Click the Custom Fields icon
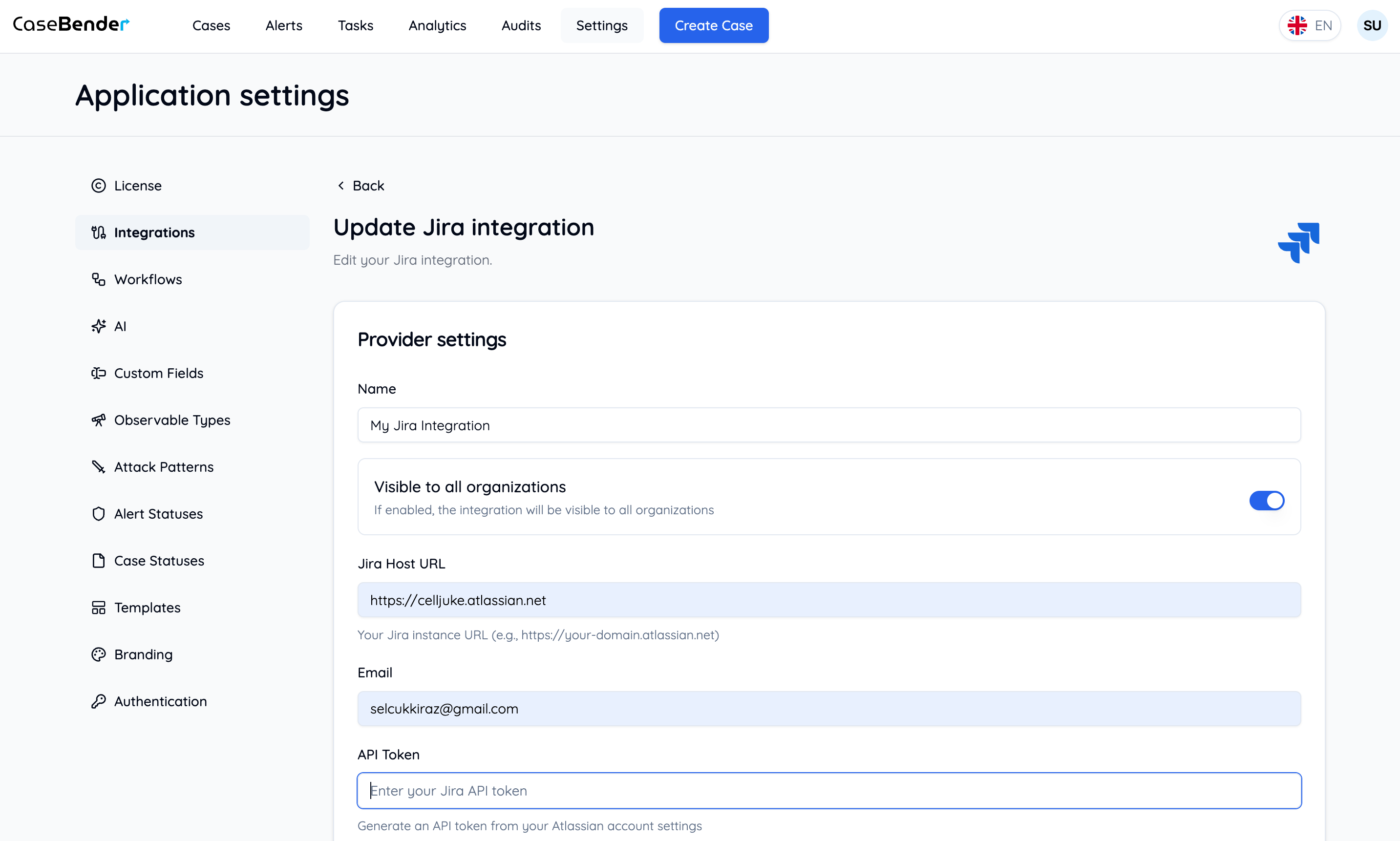 click(x=99, y=373)
